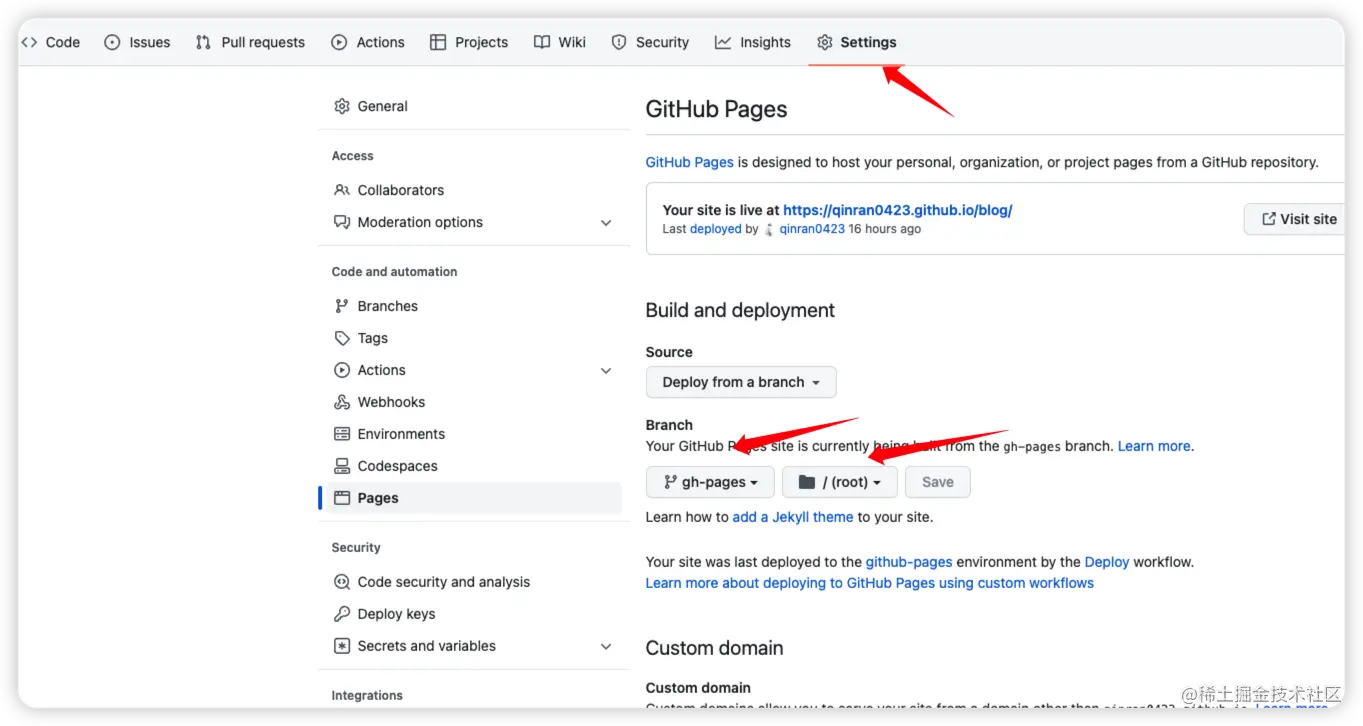Open Code security and analysis
The height and width of the screenshot is (726, 1363).
pos(470,582)
